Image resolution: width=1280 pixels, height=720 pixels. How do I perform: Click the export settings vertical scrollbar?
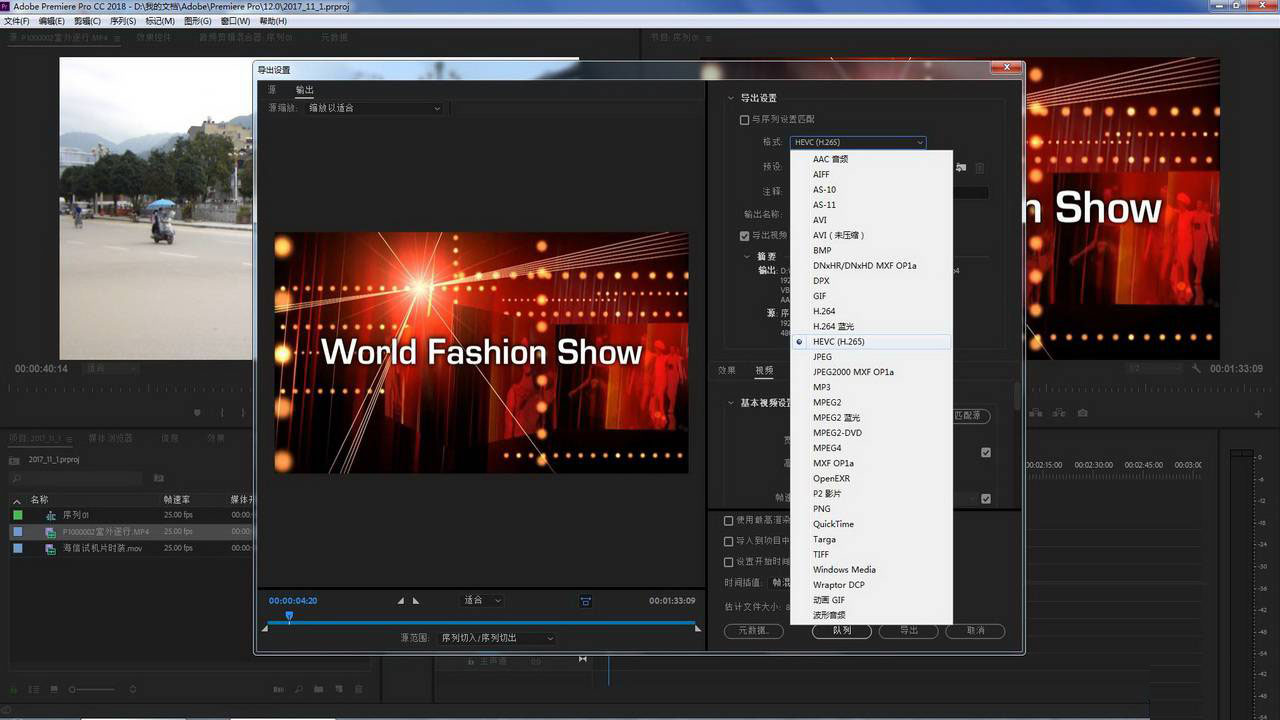pyautogui.click(x=1017, y=395)
